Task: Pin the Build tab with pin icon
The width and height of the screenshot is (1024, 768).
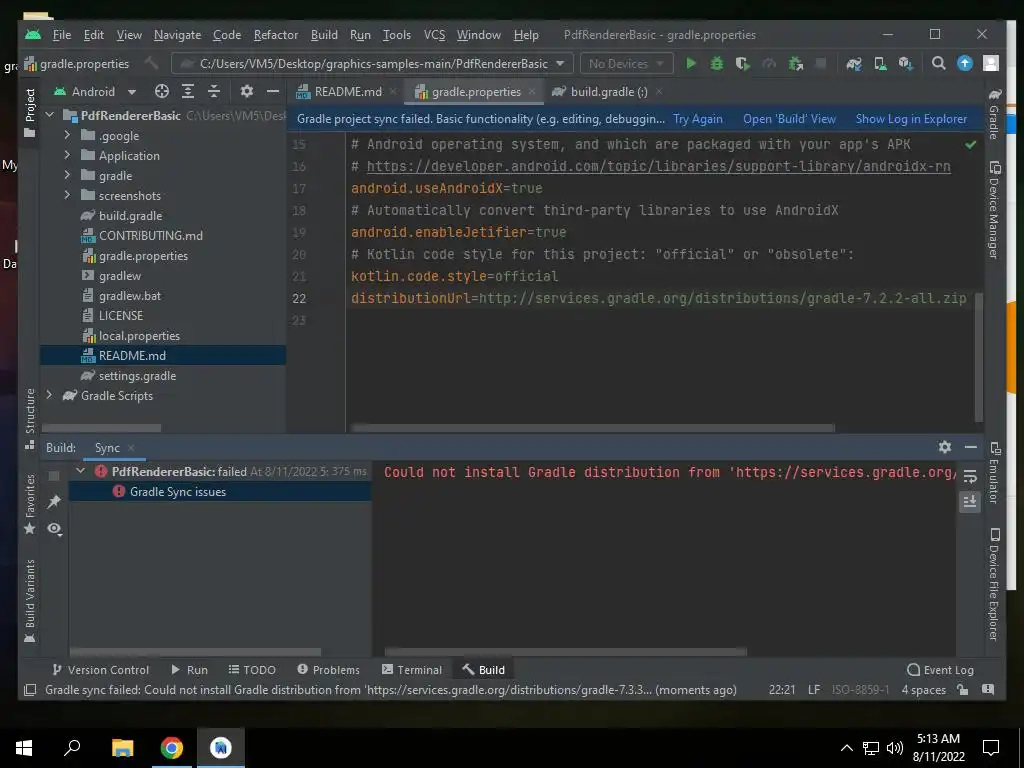Action: pyautogui.click(x=54, y=502)
